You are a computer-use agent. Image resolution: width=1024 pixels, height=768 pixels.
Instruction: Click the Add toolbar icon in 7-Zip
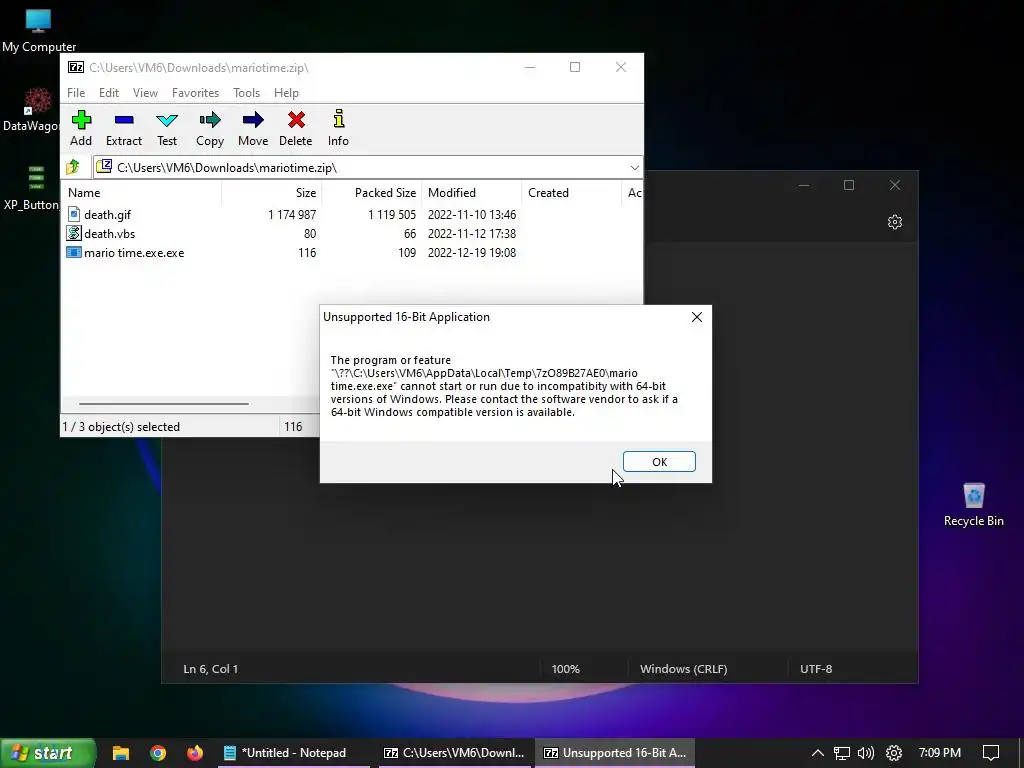(x=81, y=128)
